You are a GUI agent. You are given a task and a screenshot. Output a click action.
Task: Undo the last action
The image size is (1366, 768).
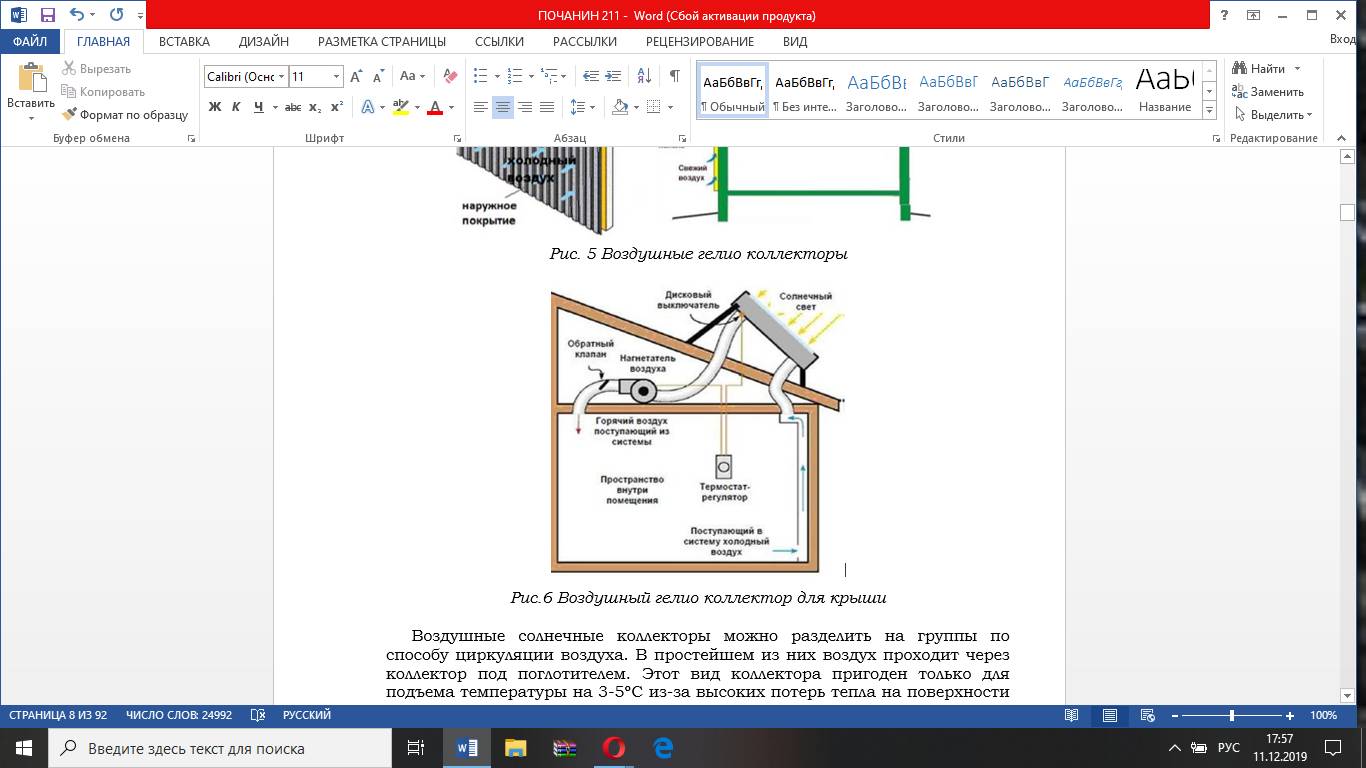coord(77,15)
